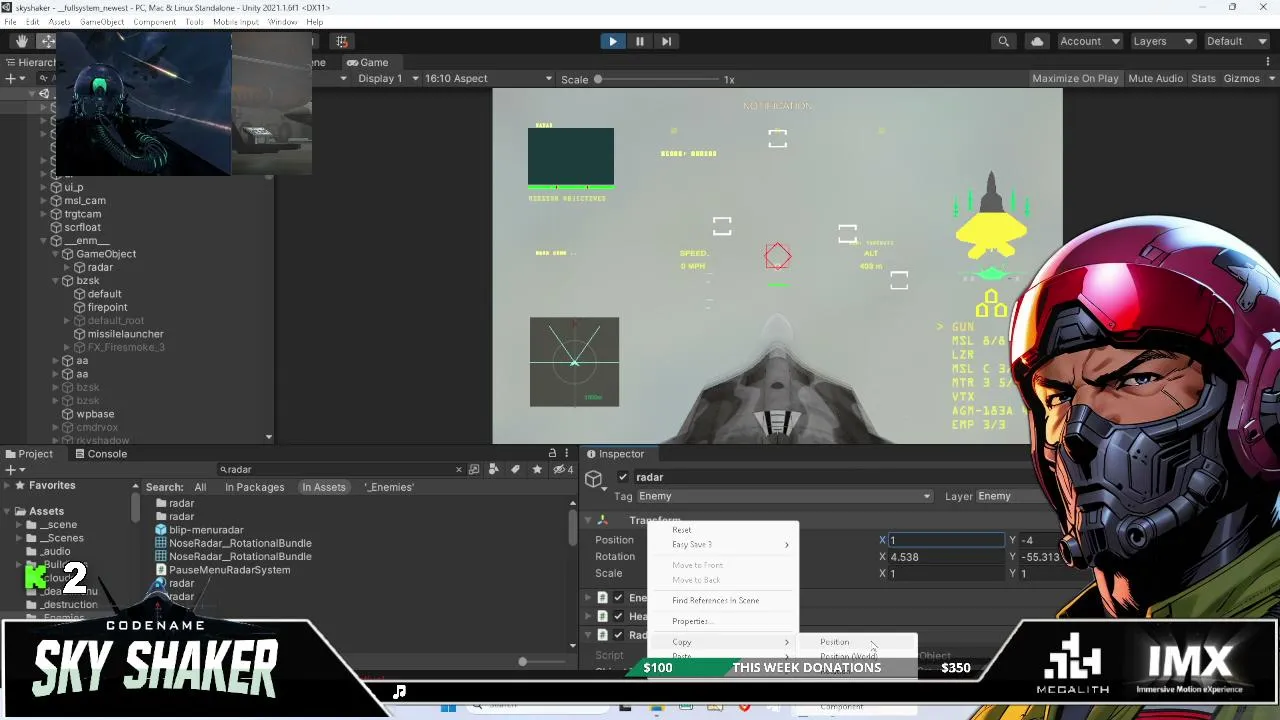Open the GameObject menu
The height and width of the screenshot is (720, 1280).
pyautogui.click(x=102, y=22)
